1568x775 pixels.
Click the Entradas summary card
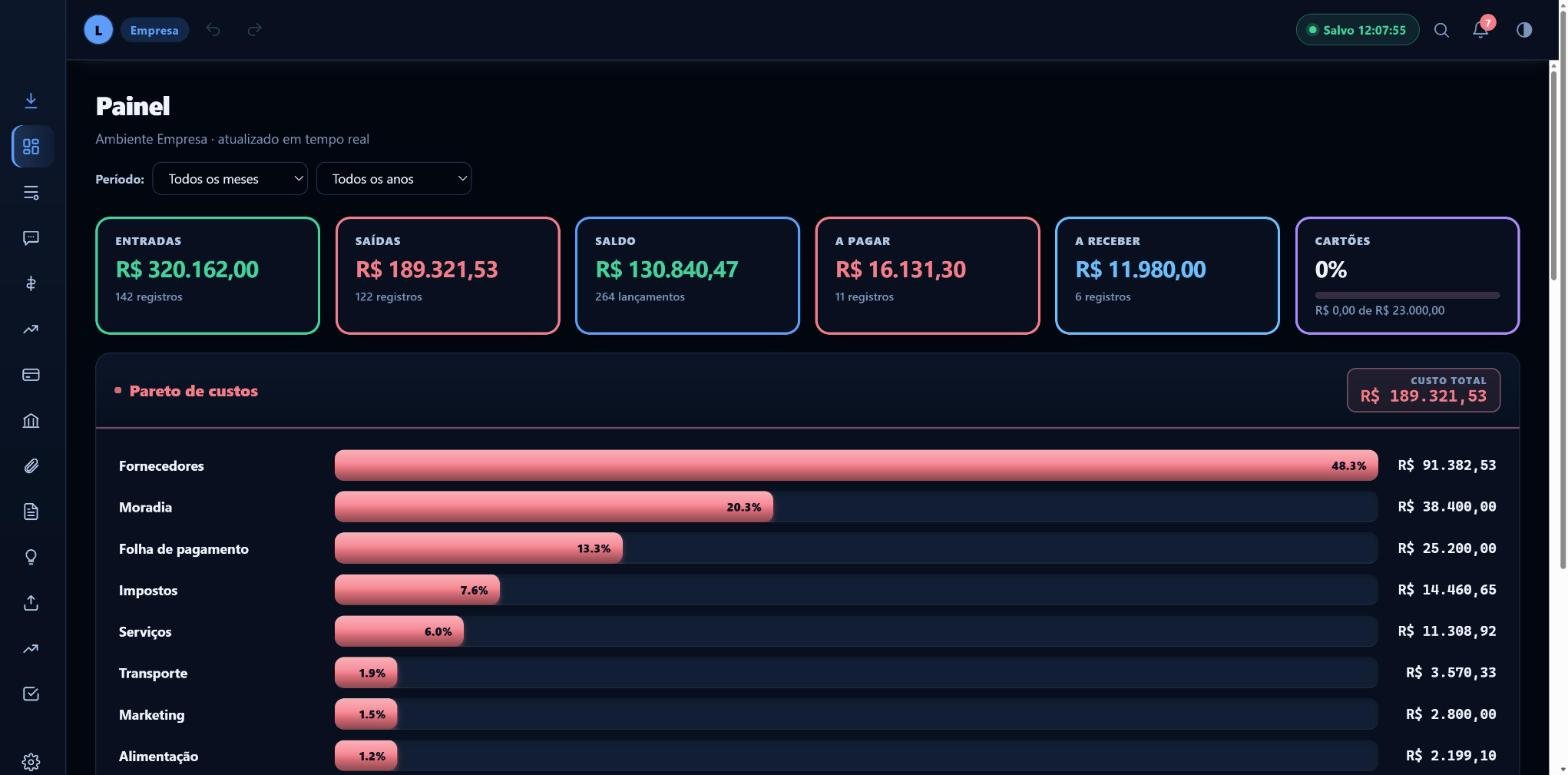pos(208,276)
